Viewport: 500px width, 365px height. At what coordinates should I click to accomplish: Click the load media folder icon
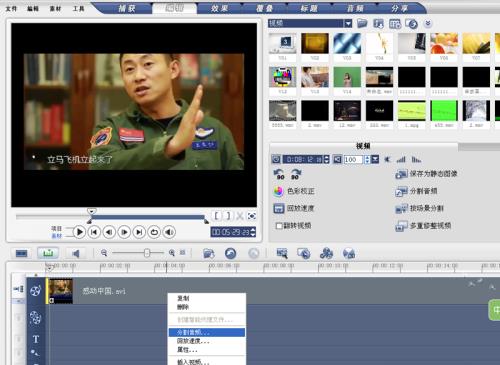click(362, 23)
